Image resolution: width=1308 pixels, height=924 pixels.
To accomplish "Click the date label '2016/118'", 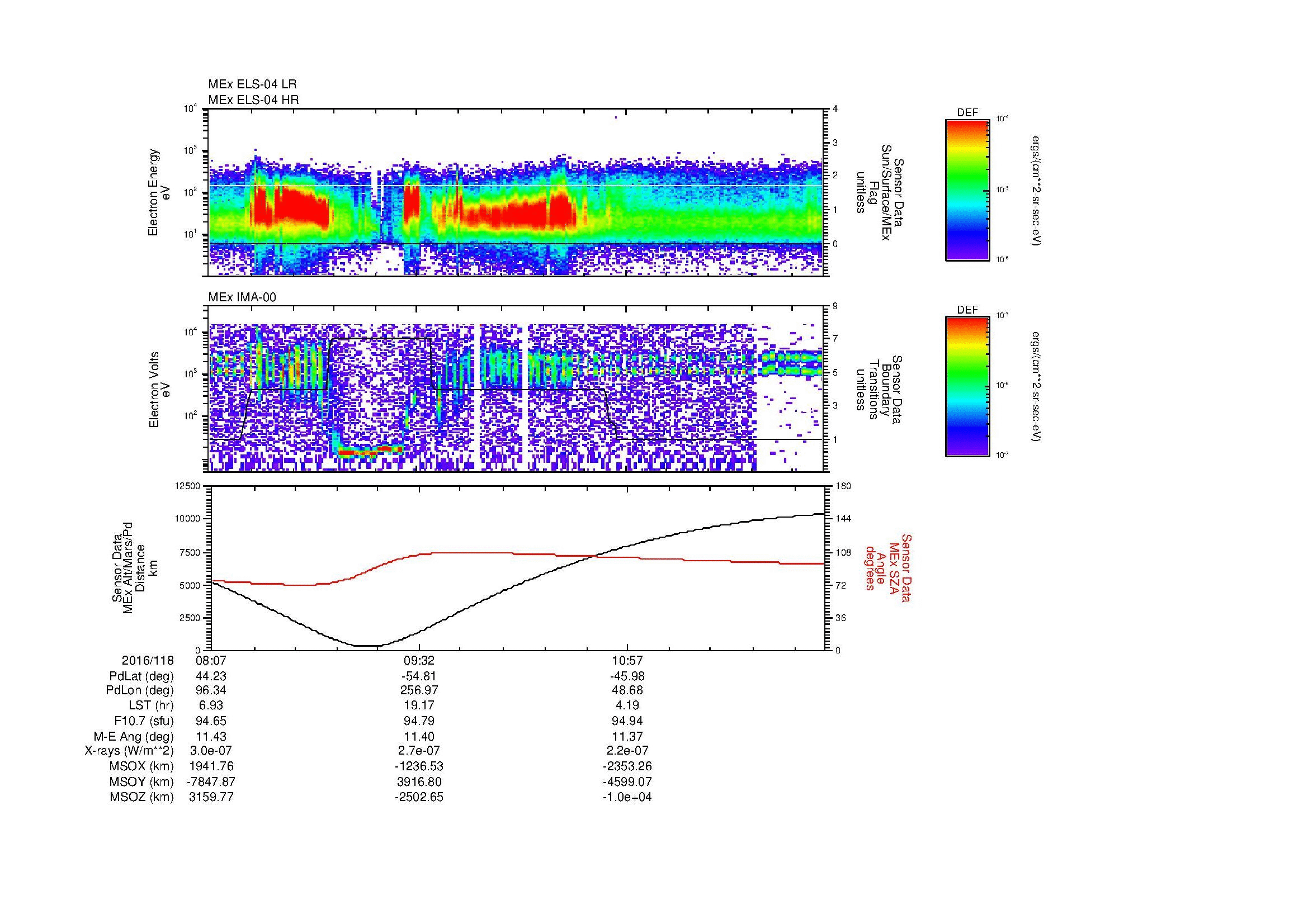I will 148,660.
